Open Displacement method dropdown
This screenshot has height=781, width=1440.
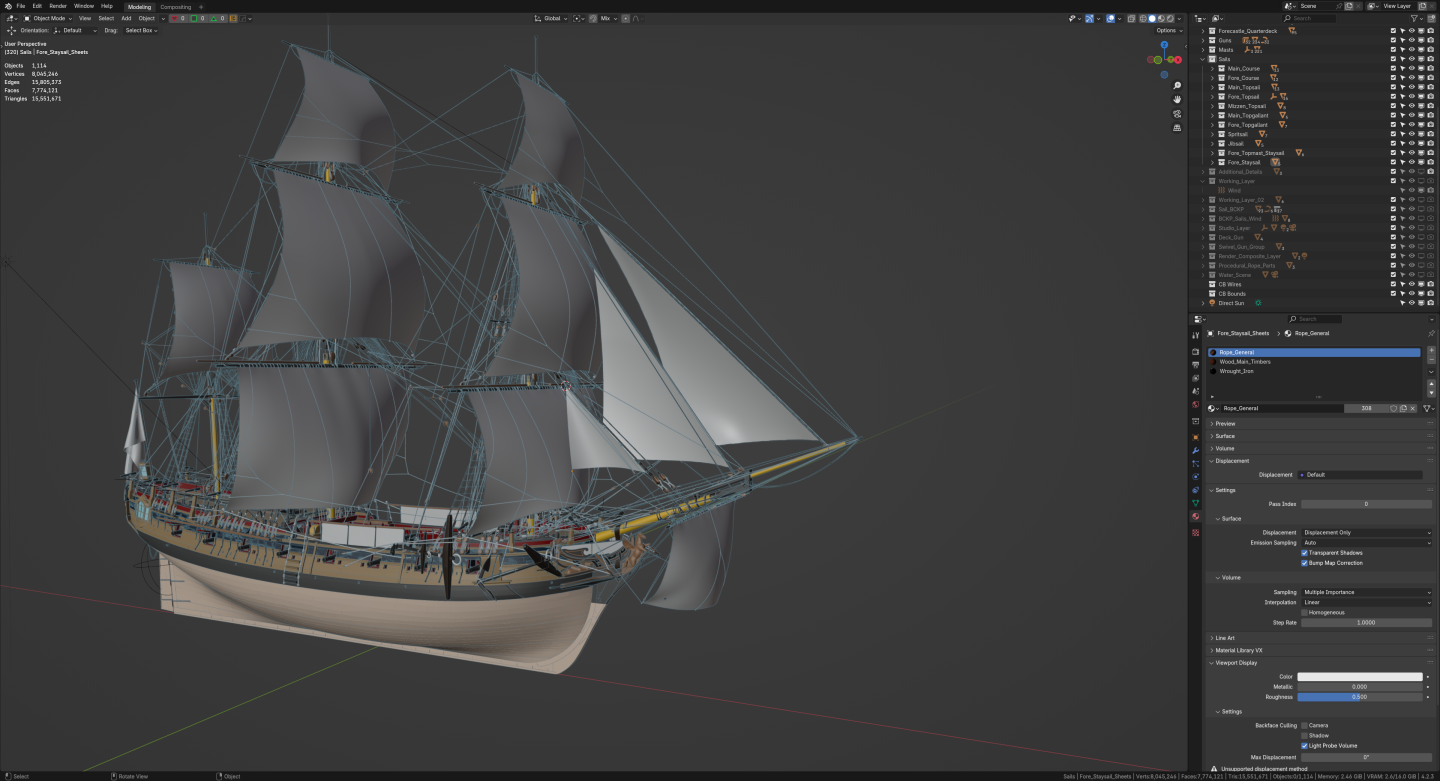pos(1366,533)
